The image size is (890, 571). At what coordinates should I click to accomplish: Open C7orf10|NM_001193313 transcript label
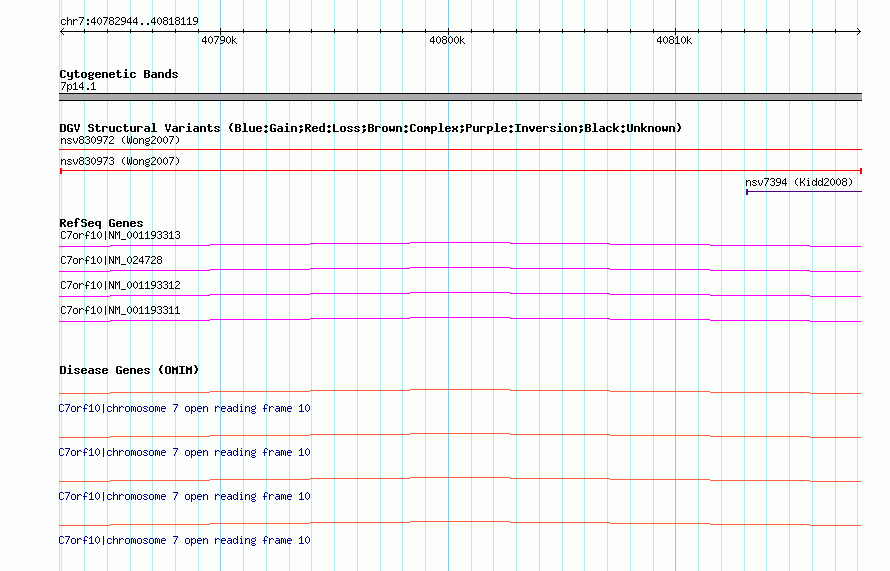(120, 235)
